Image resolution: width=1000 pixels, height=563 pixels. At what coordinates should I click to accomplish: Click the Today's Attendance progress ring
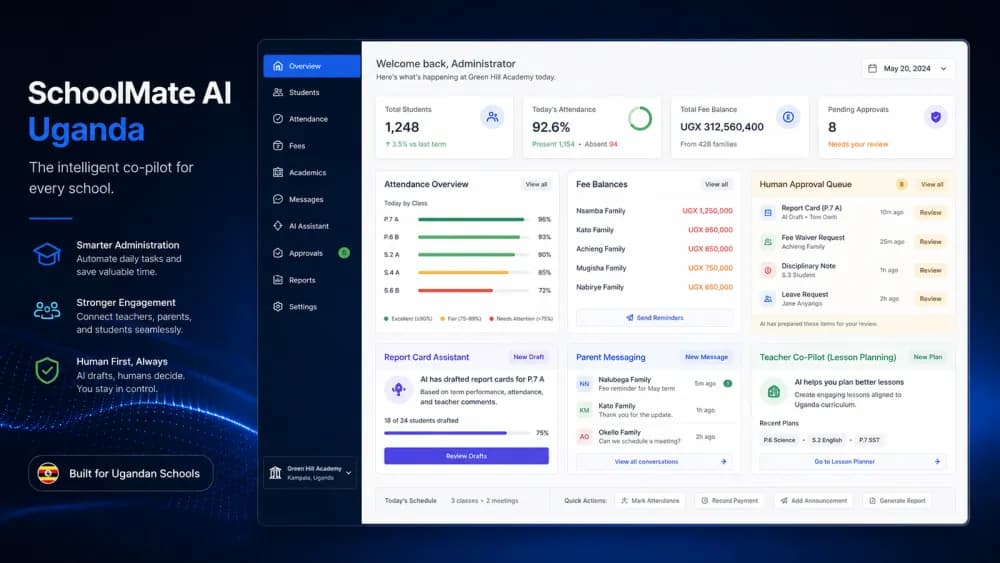(640, 119)
